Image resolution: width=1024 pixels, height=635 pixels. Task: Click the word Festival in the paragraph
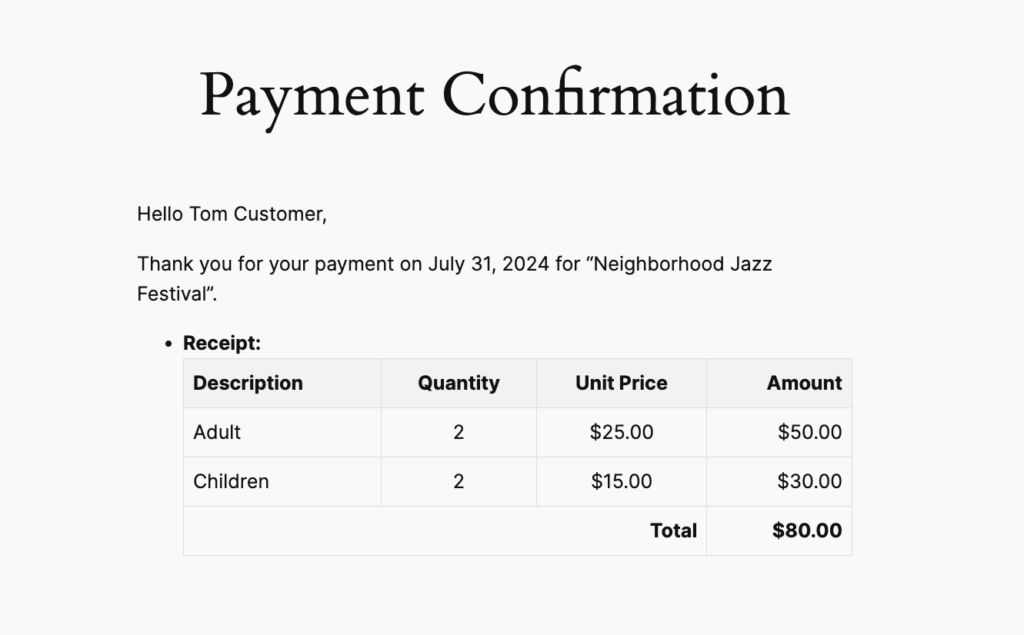[173, 295]
